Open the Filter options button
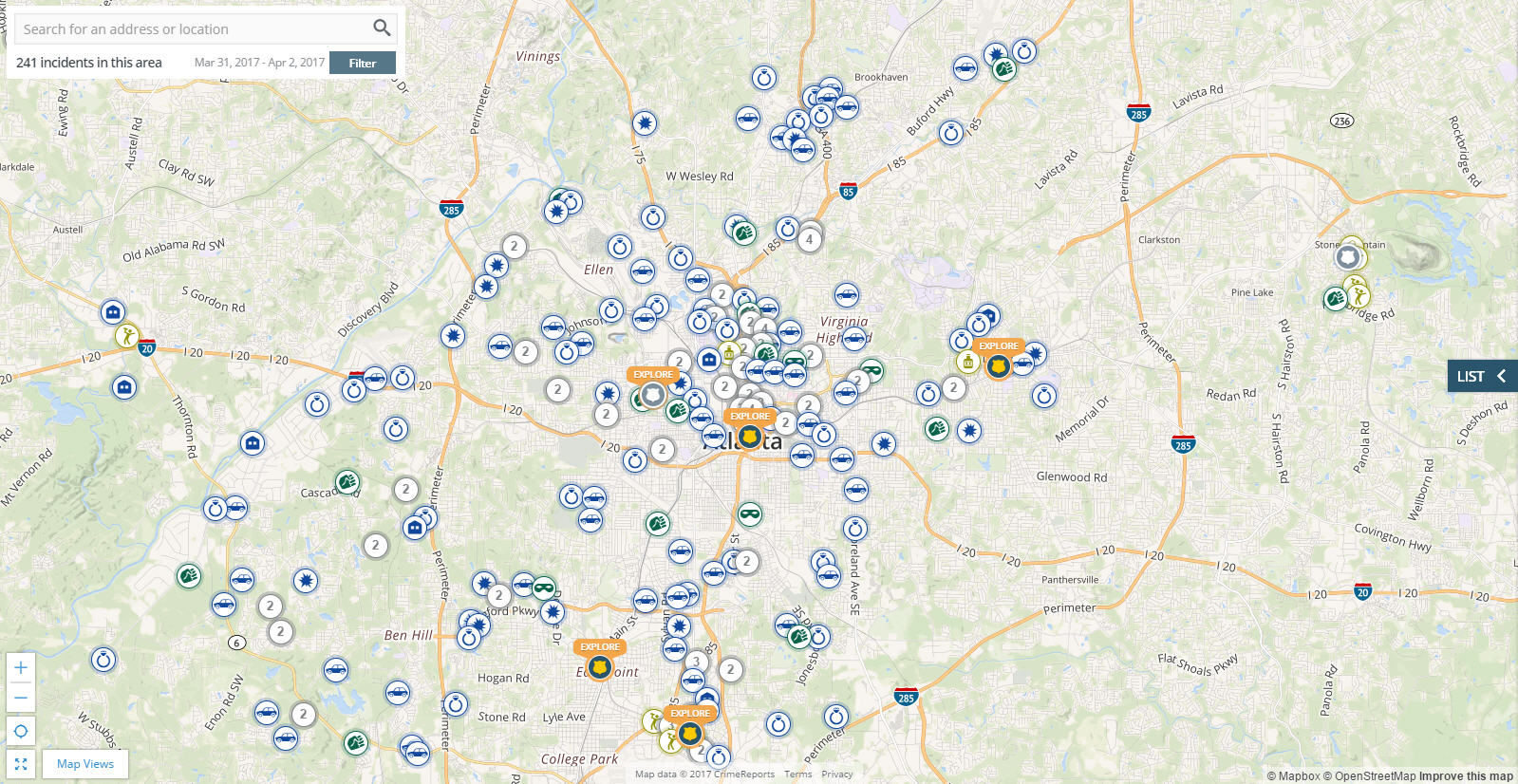 (x=362, y=63)
